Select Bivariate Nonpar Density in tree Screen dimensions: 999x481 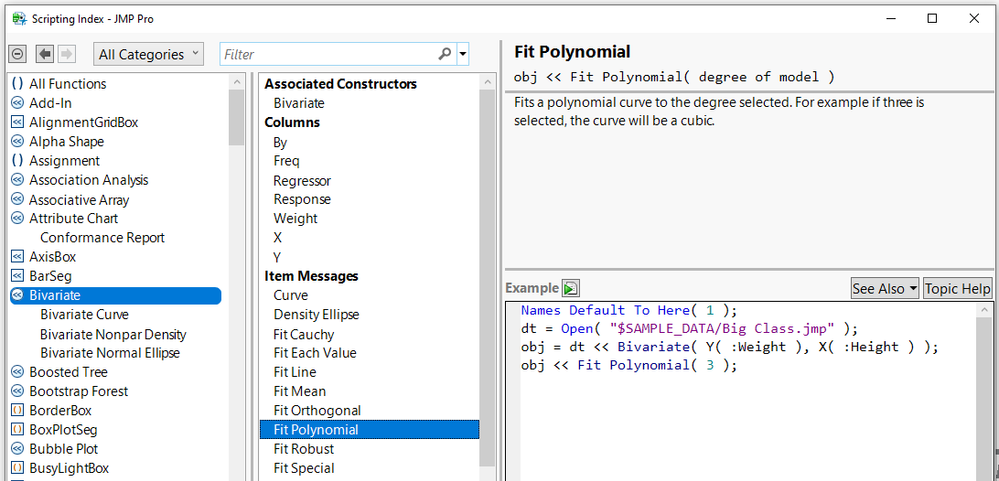(113, 334)
